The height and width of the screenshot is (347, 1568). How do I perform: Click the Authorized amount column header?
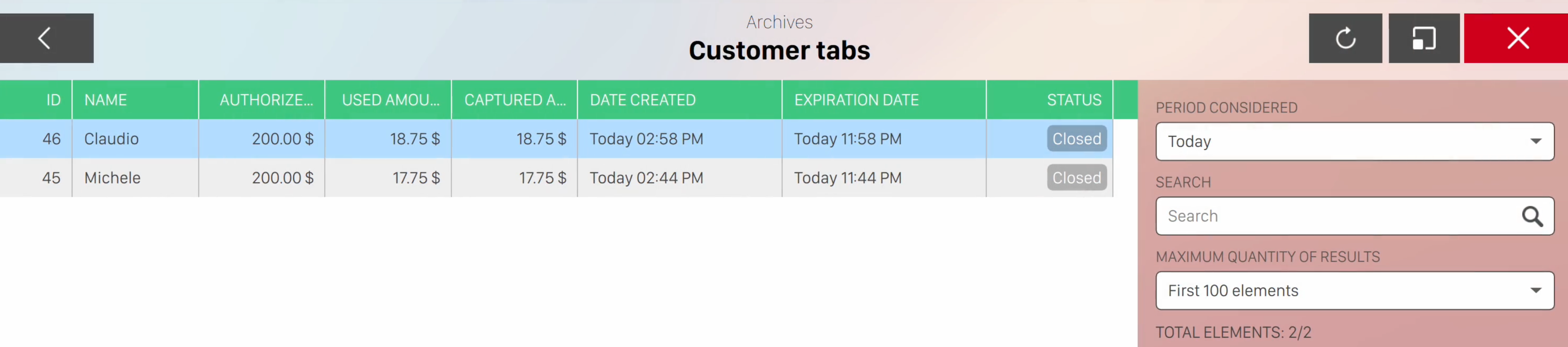point(266,100)
